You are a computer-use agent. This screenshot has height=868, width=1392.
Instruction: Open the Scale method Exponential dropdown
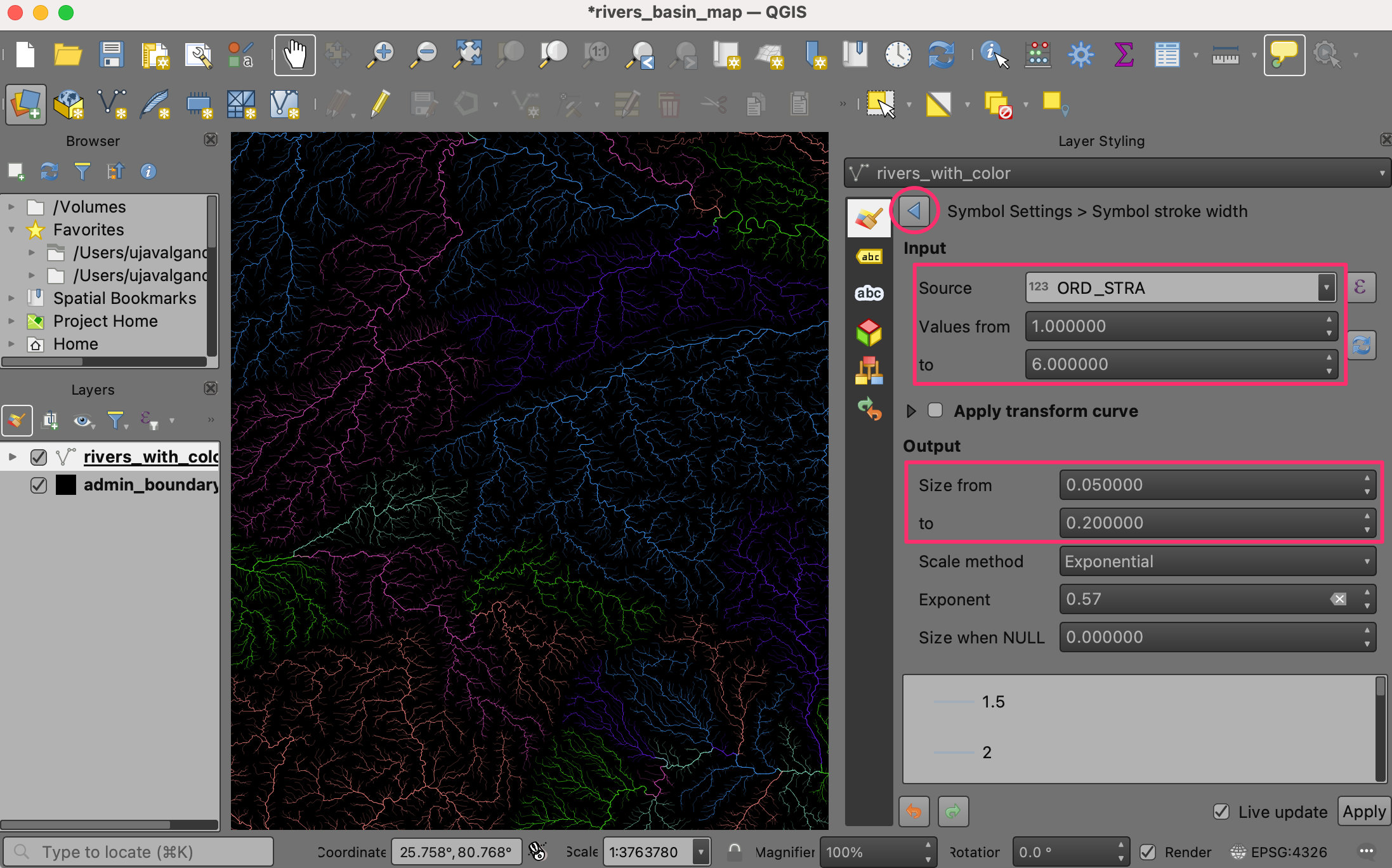pyautogui.click(x=1217, y=562)
